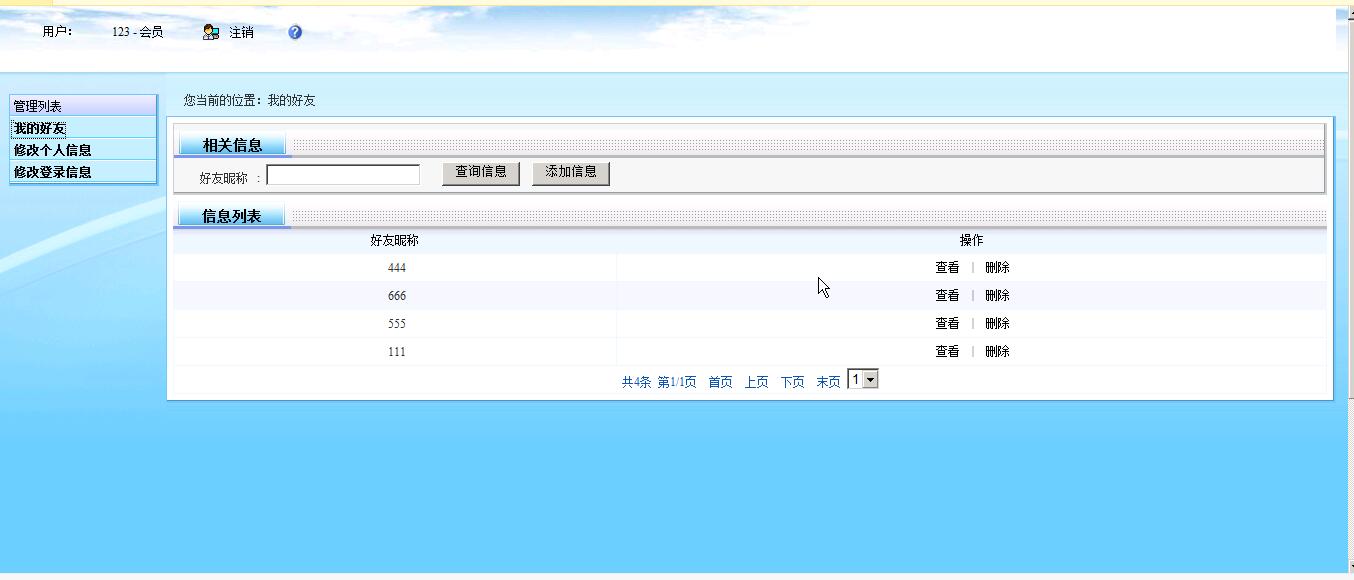1354x580 pixels.
Task: Select the 操作 column header
Action: click(971, 241)
